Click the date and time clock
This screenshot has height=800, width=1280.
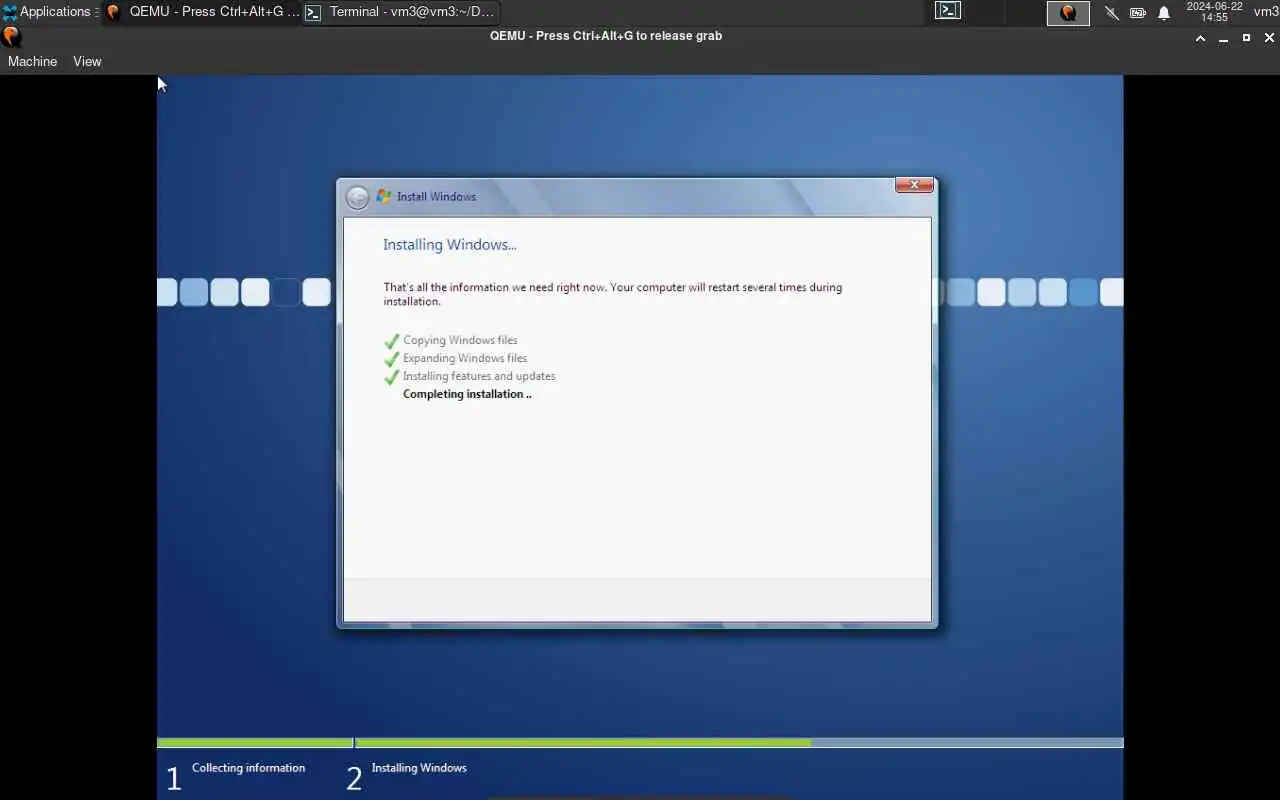pos(1214,12)
